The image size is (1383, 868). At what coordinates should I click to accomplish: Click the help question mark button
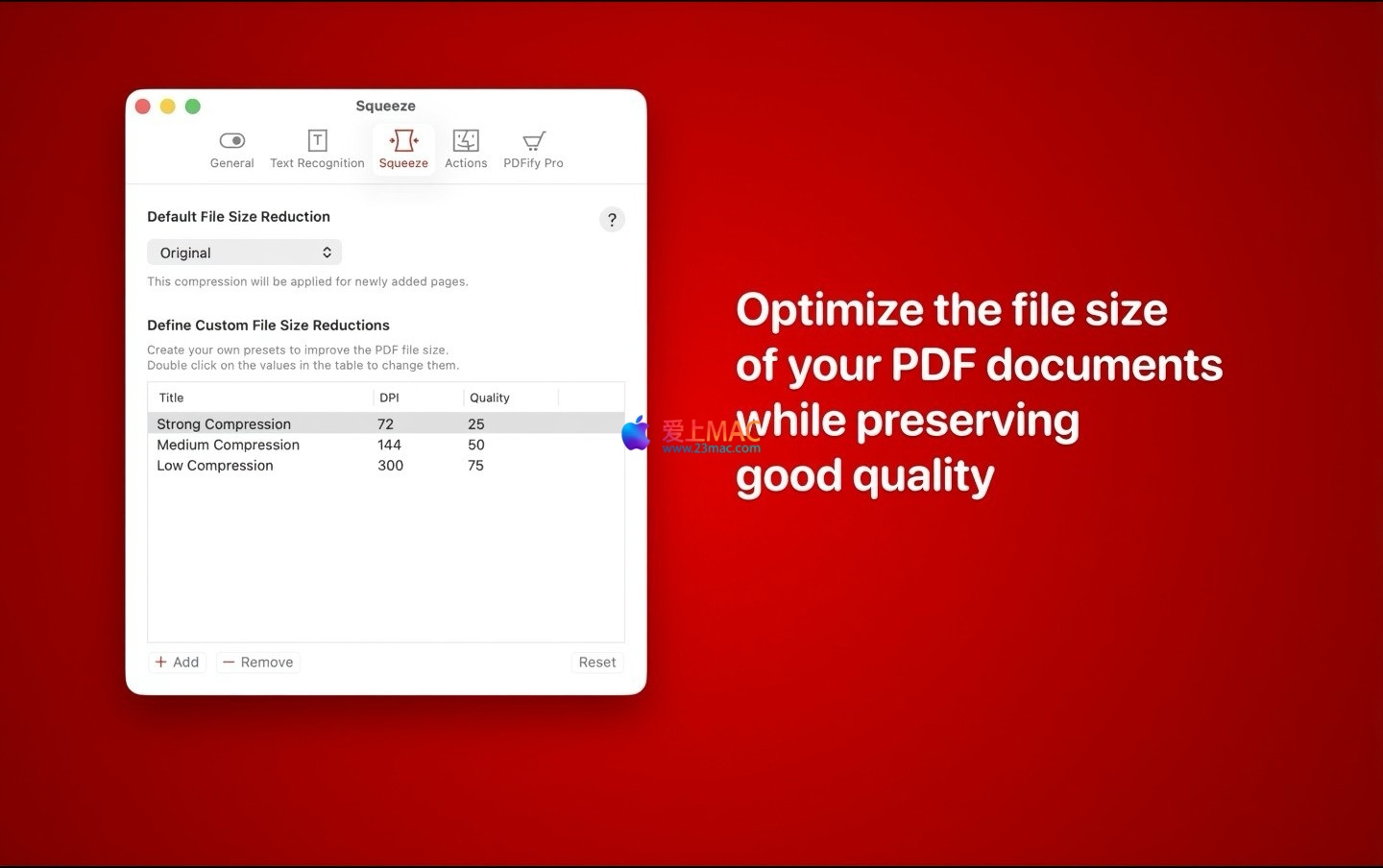[x=612, y=220]
